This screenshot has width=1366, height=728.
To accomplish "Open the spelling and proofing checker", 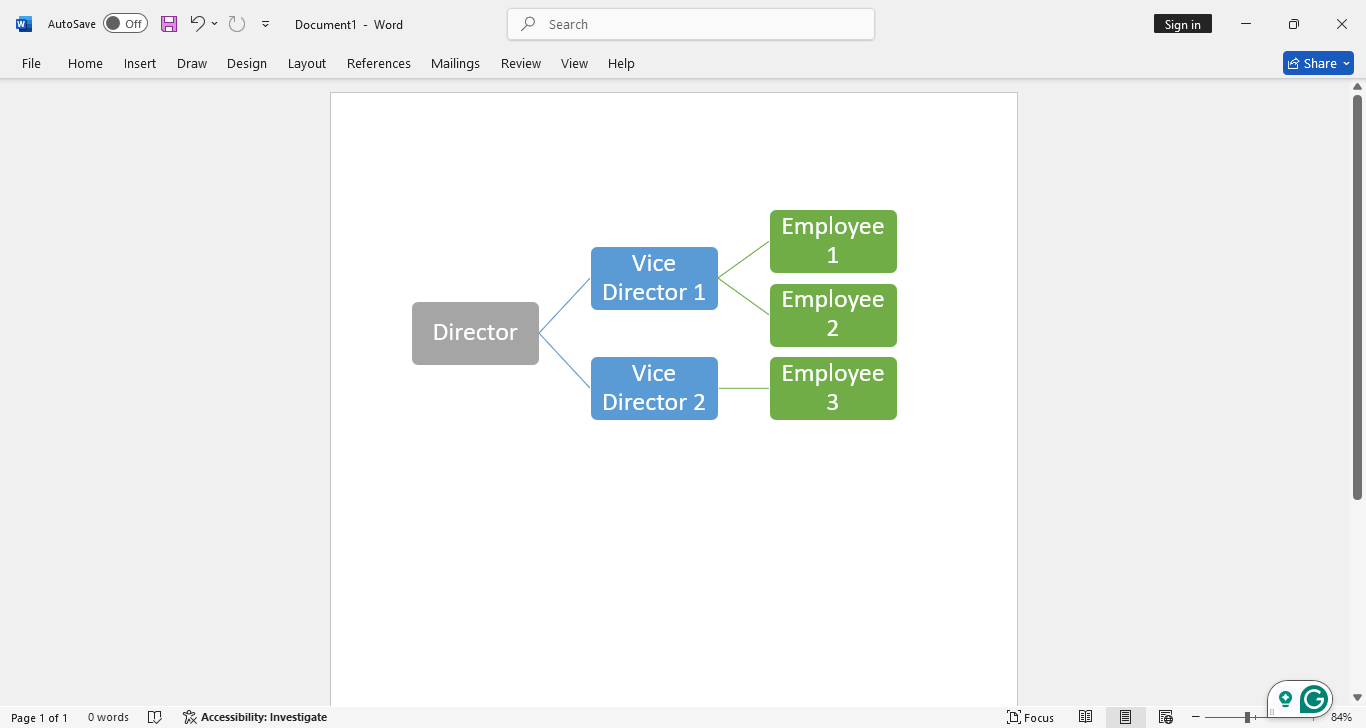I will coord(155,717).
